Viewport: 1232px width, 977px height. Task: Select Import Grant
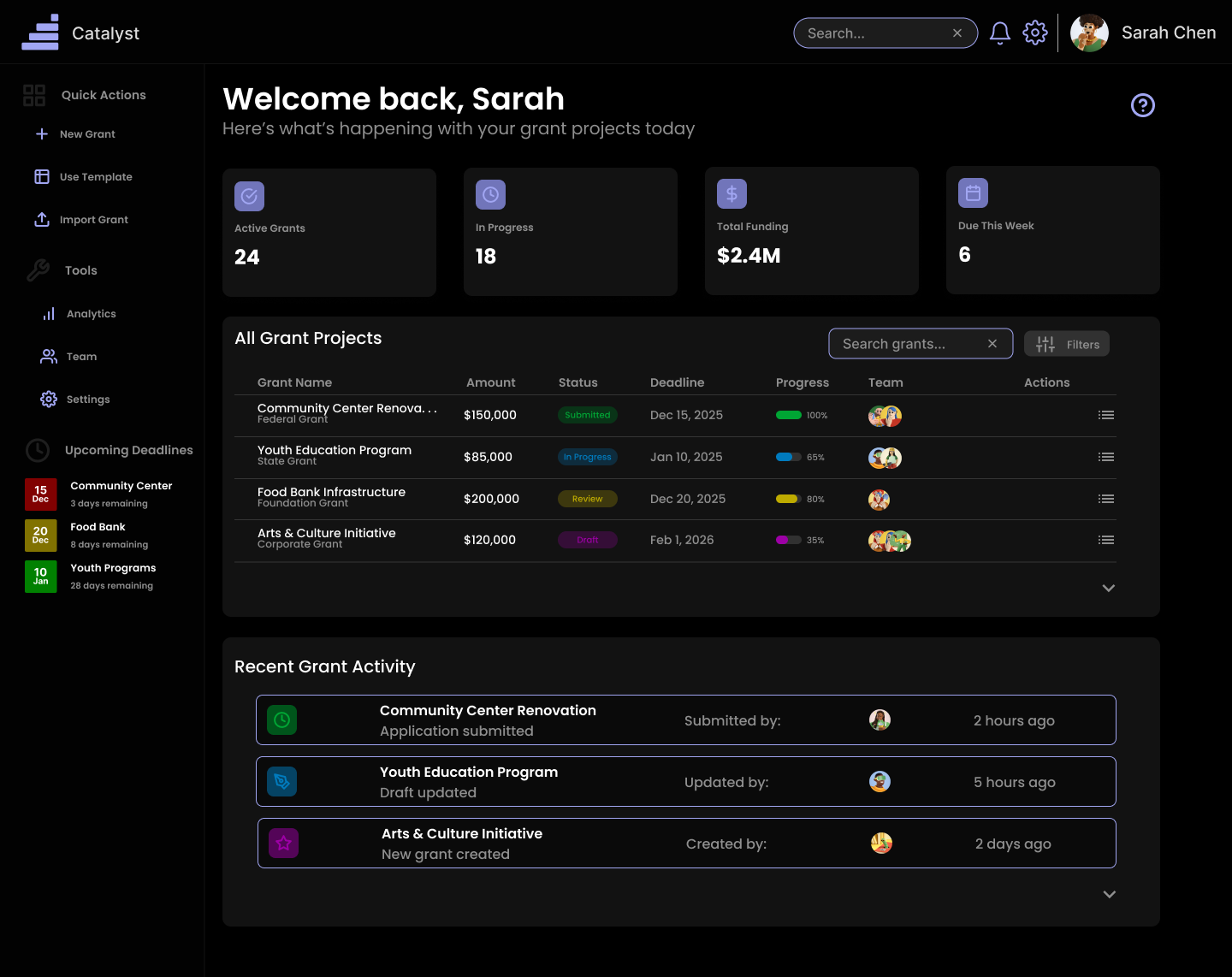pos(93,220)
